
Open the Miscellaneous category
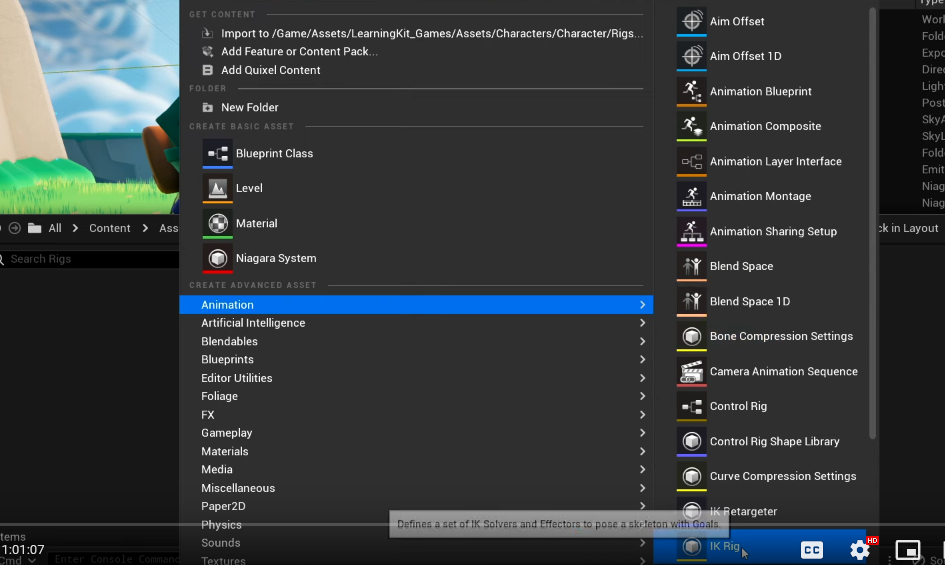(x=416, y=488)
